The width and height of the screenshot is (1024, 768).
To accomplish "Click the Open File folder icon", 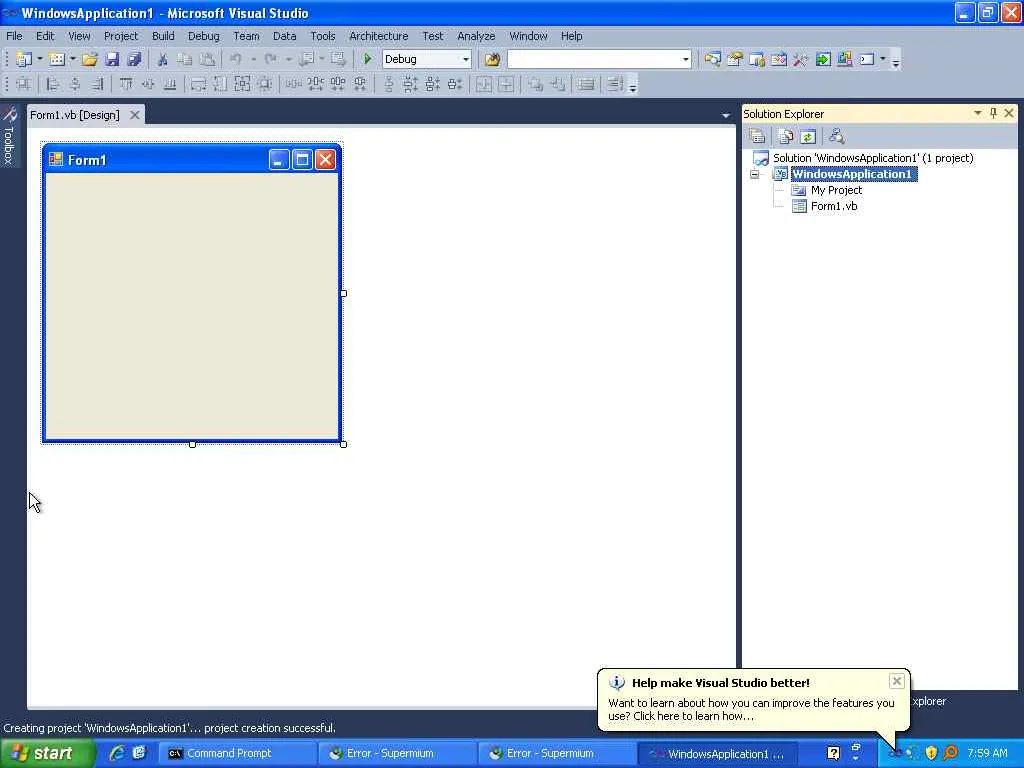I will 89,59.
